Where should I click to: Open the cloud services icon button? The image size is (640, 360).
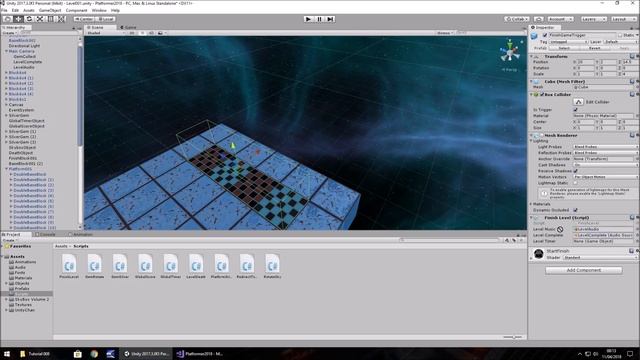(x=539, y=19)
